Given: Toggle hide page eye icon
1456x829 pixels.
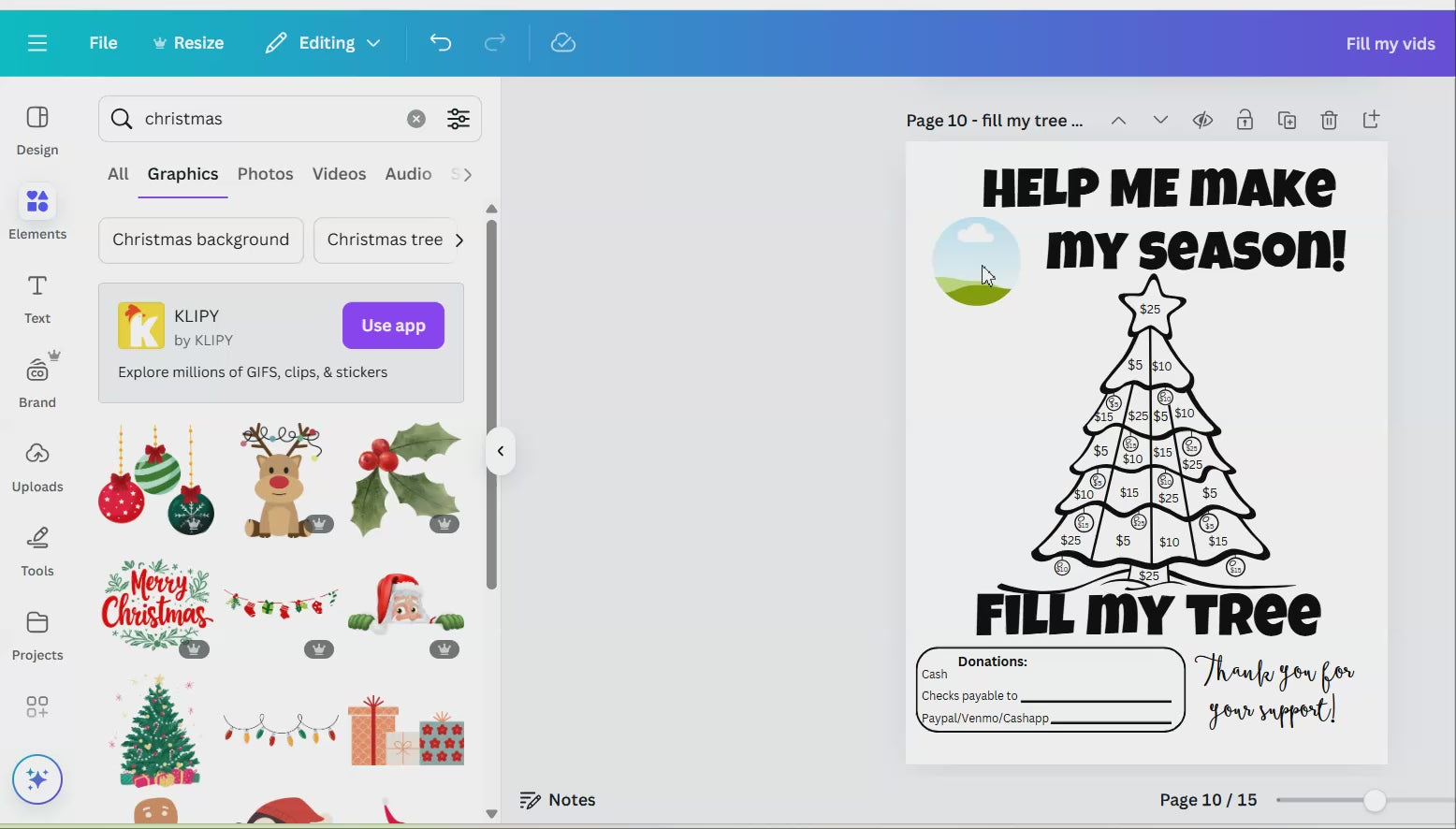Looking at the screenshot, I should click(x=1202, y=120).
